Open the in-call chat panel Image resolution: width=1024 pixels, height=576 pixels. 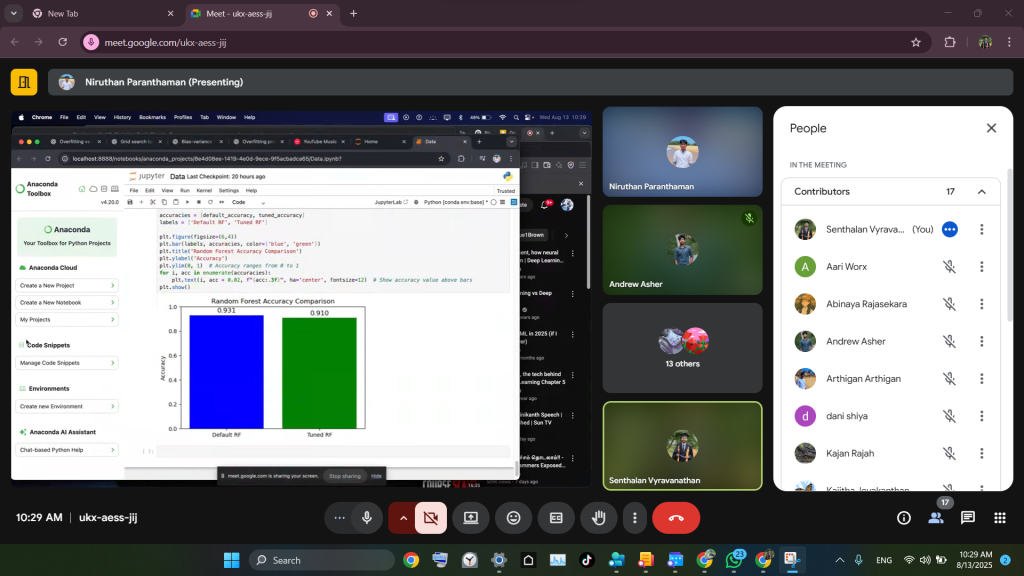[967, 518]
